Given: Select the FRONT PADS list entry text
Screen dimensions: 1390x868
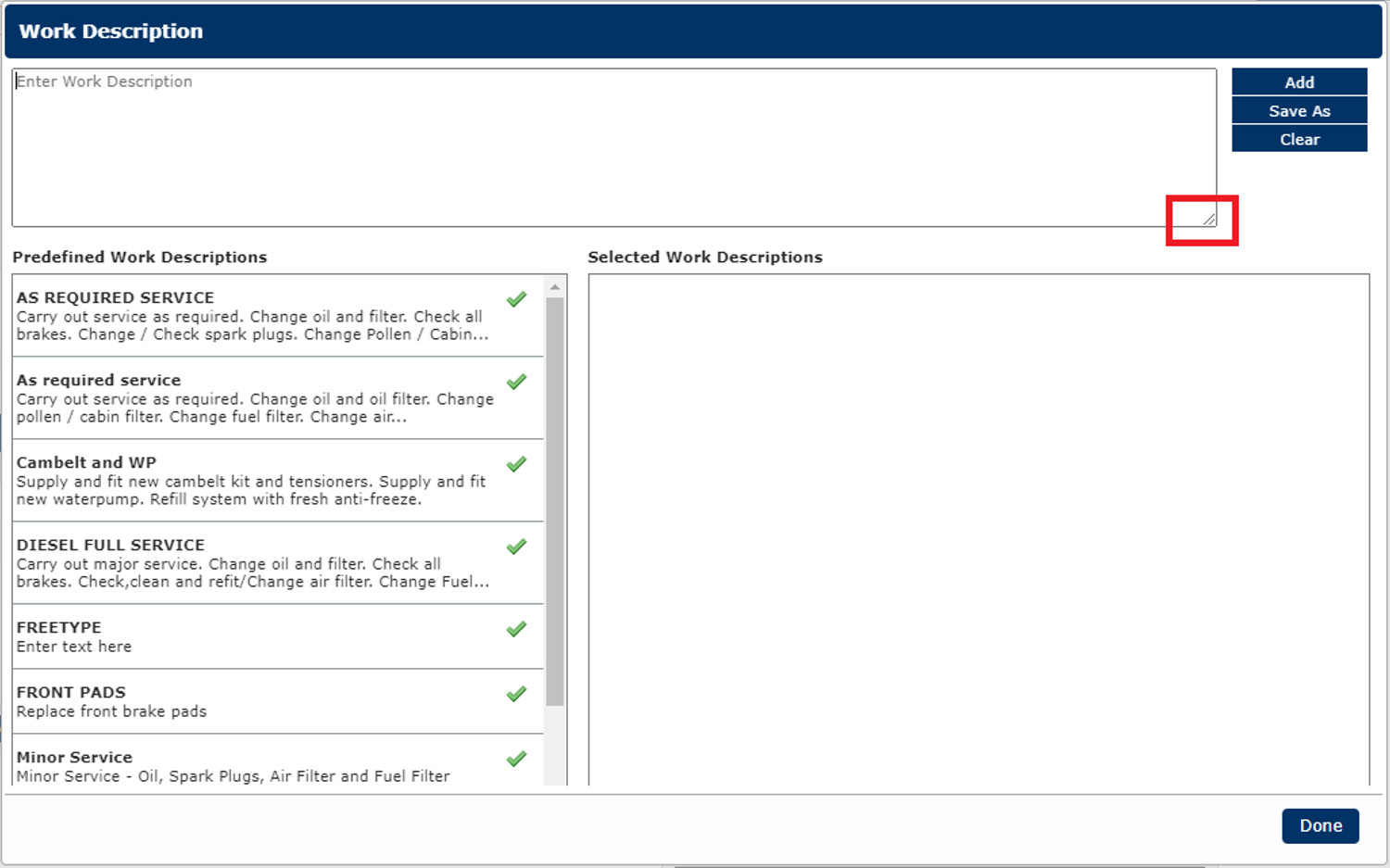Looking at the screenshot, I should 111,702.
